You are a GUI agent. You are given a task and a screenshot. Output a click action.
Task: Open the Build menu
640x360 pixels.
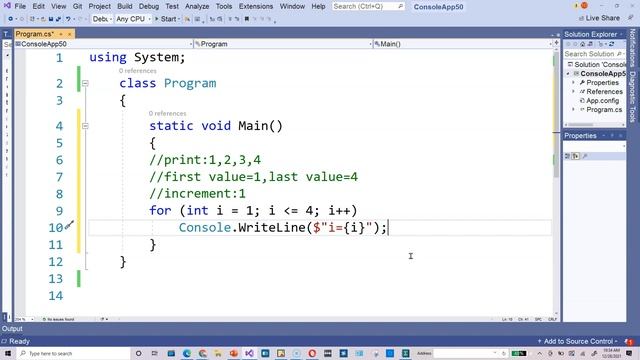click(124, 7)
